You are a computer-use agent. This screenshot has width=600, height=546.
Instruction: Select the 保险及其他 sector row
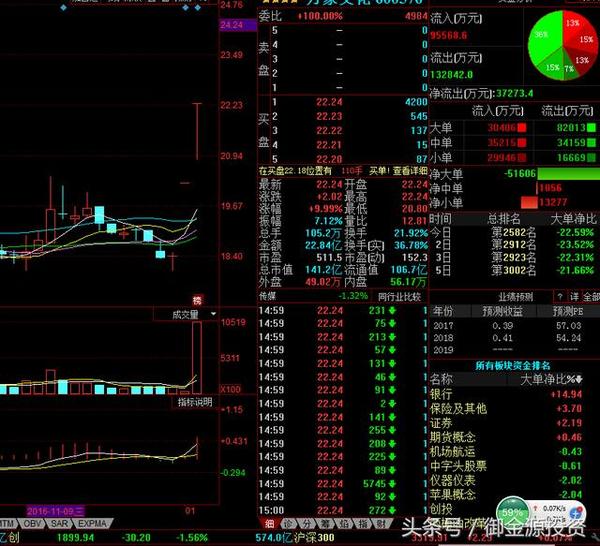506,409
